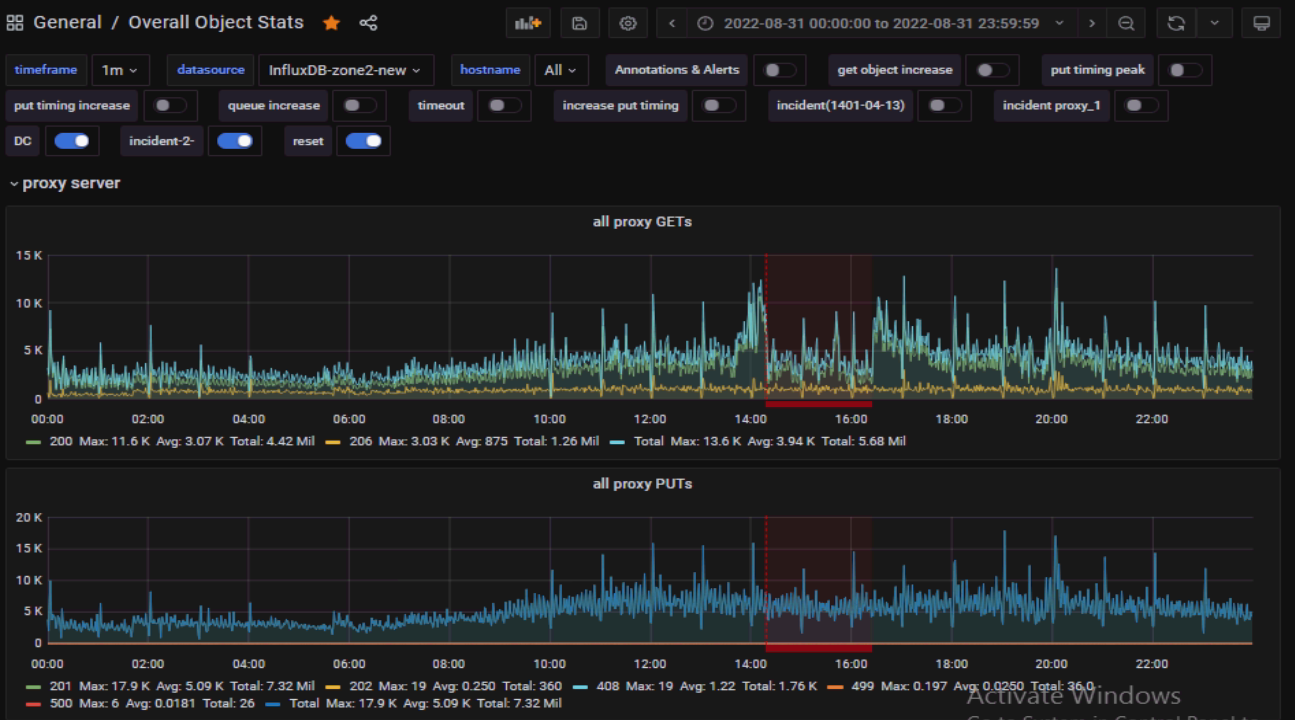Open the datasource InfluxDB-zone2-new dropdown
The height and width of the screenshot is (720, 1295).
tap(345, 70)
